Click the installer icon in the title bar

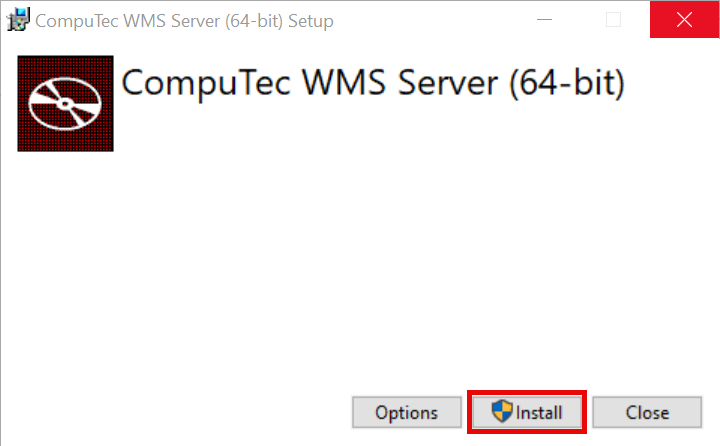[x=18, y=20]
